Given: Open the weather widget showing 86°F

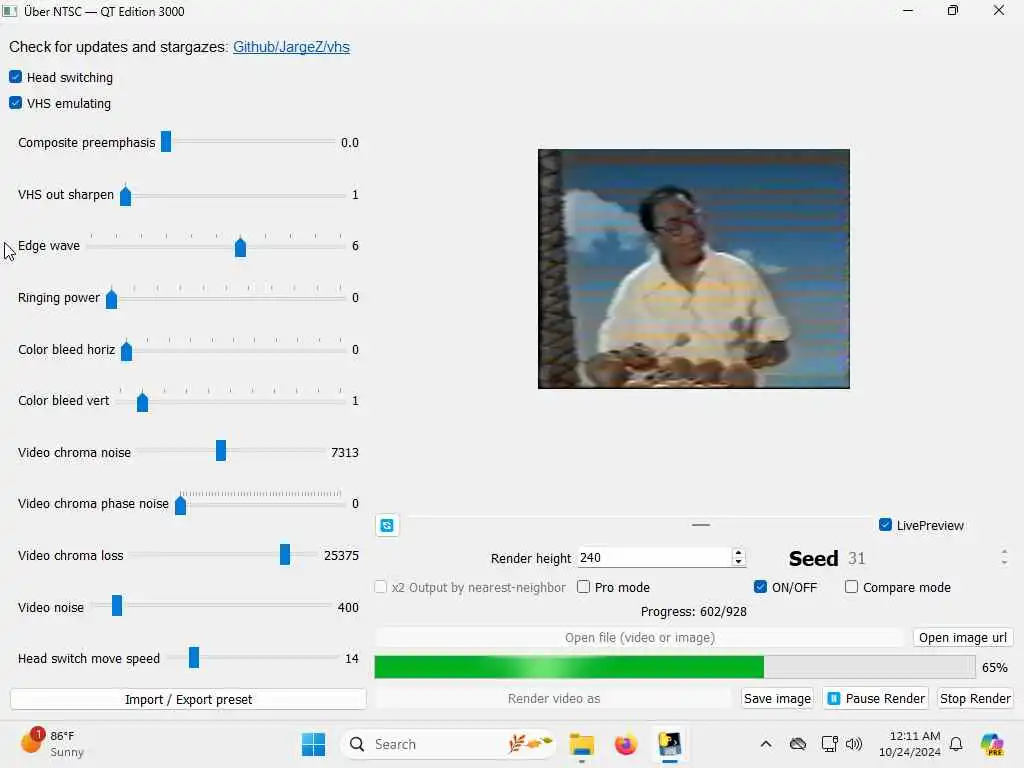Looking at the screenshot, I should 52,744.
